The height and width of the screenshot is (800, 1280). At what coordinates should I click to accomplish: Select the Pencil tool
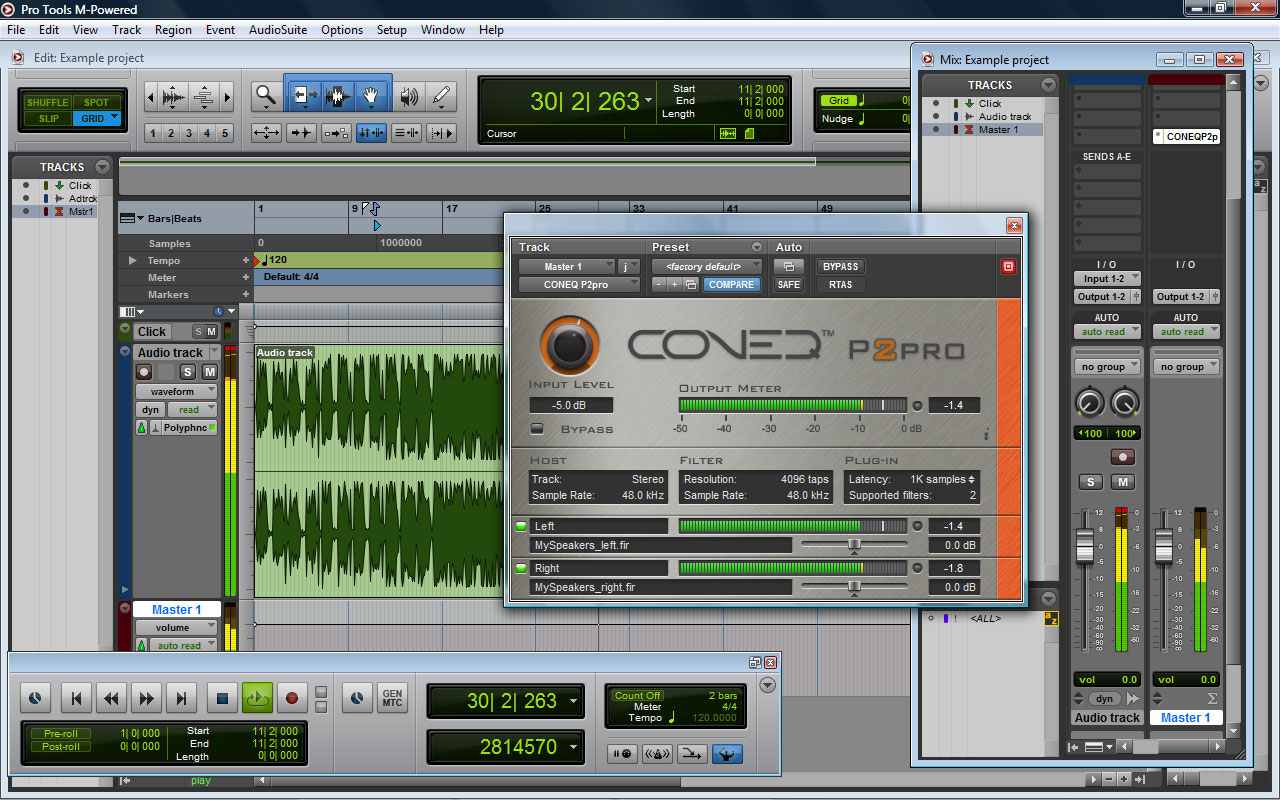coord(441,96)
